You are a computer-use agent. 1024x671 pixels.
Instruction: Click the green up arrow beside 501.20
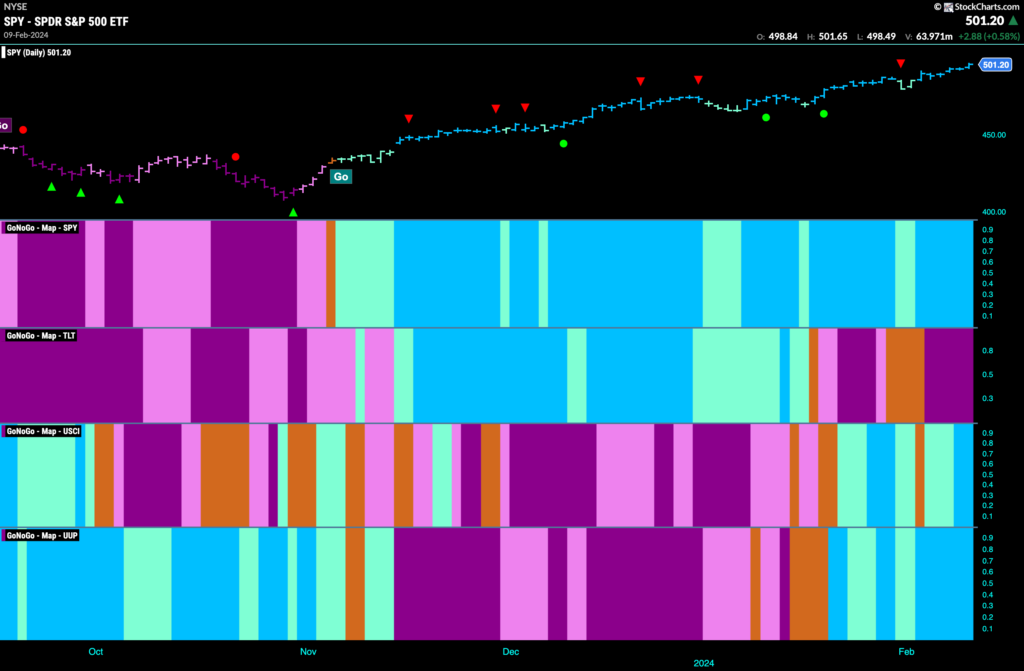[x=1014, y=21]
